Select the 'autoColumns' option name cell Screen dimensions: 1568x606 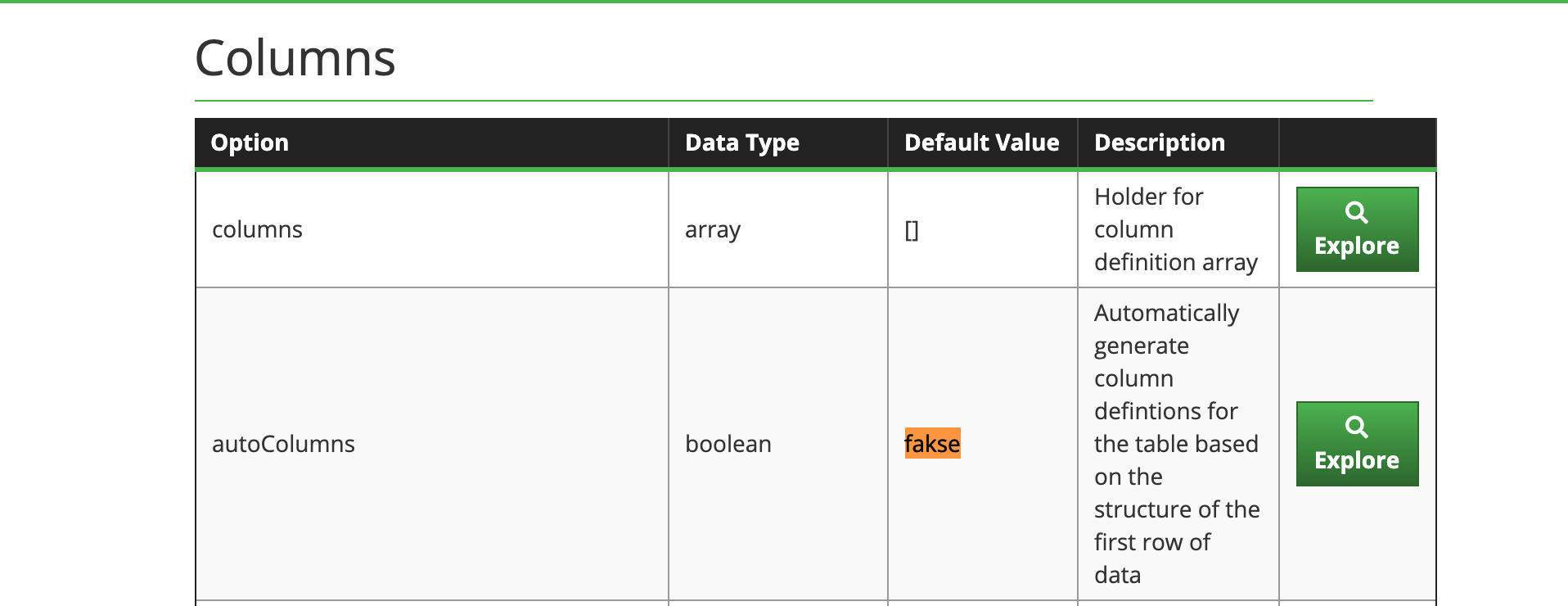pos(283,443)
